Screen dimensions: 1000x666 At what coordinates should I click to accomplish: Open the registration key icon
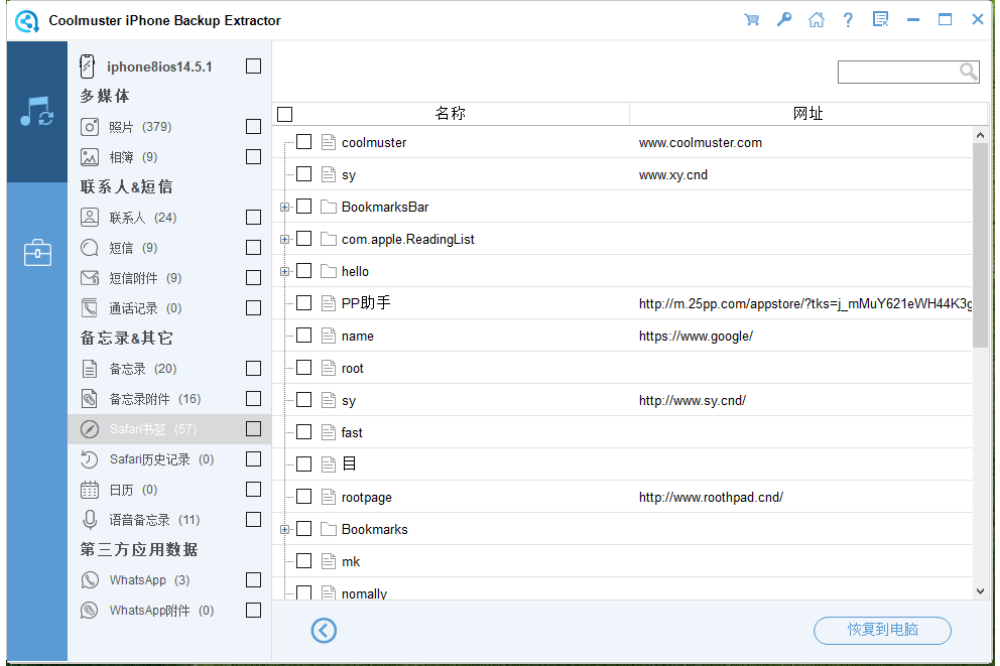click(784, 20)
